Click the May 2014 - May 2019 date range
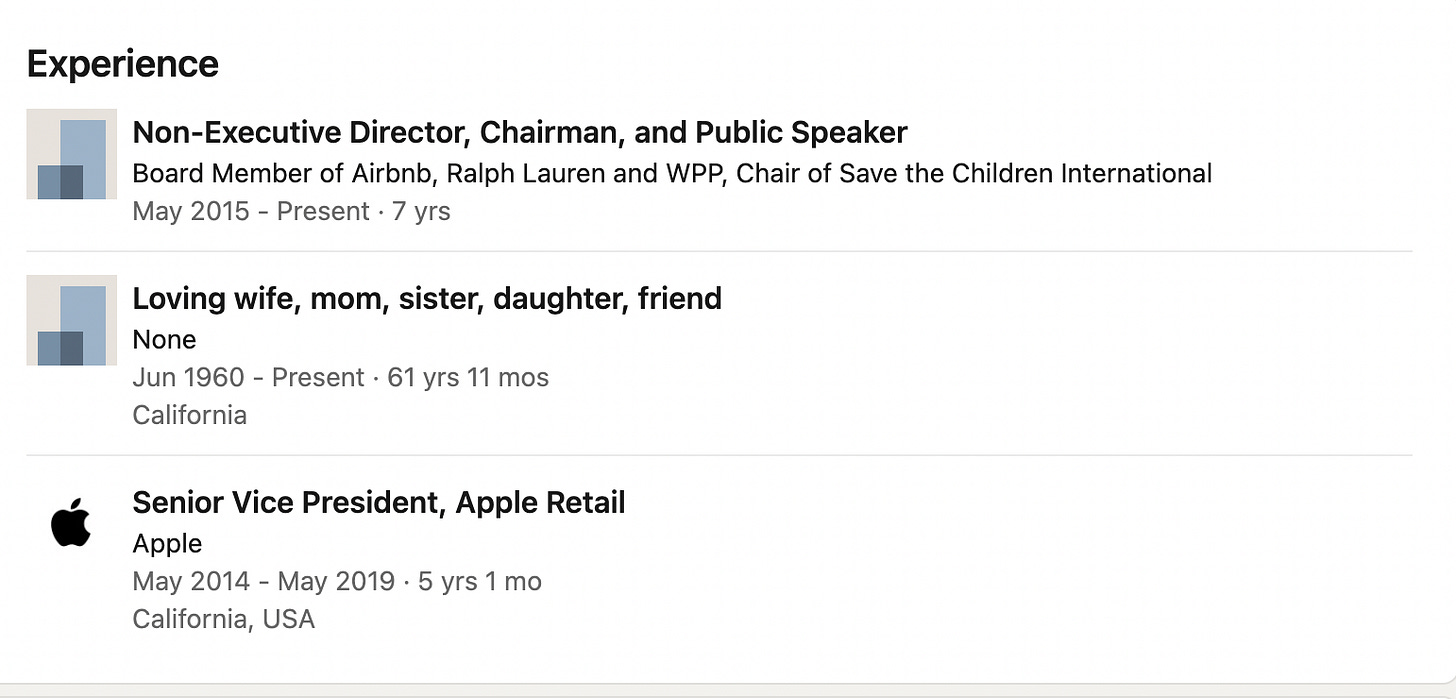The width and height of the screenshot is (1456, 699). pos(263,581)
